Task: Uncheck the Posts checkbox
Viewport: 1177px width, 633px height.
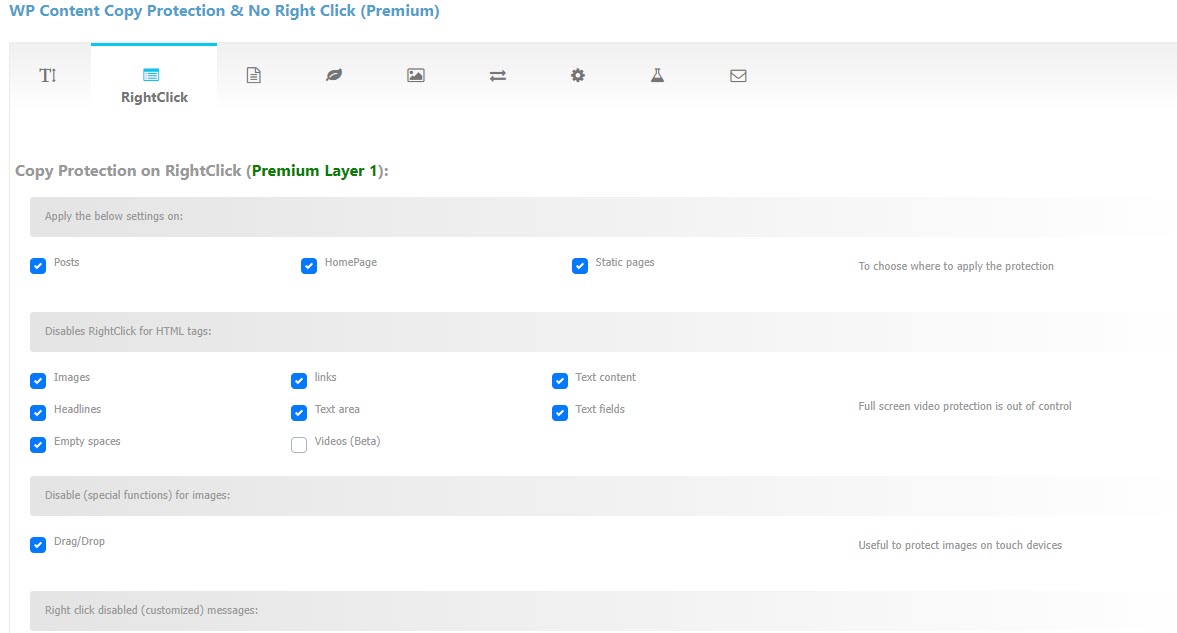Action: pos(38,266)
